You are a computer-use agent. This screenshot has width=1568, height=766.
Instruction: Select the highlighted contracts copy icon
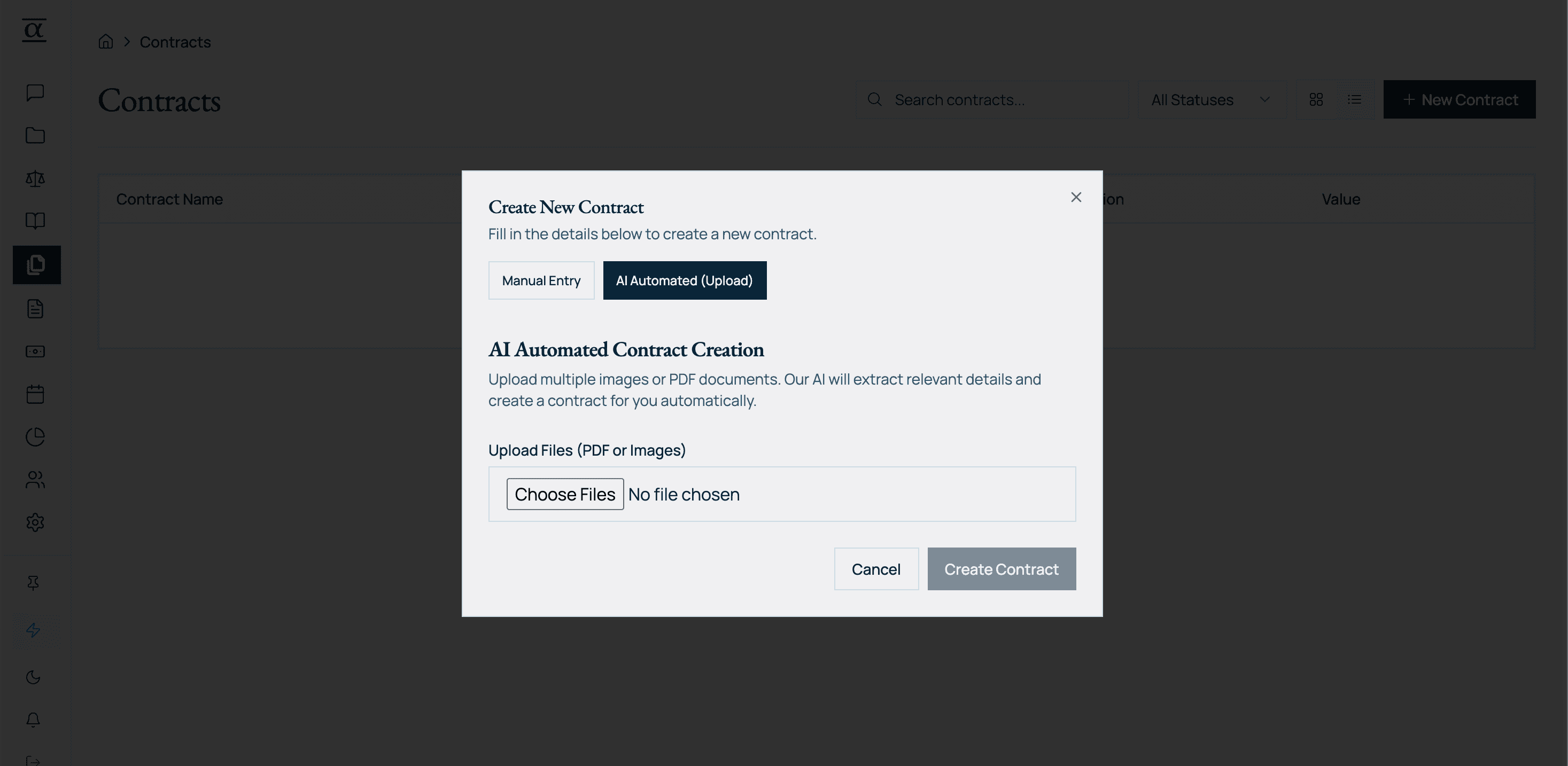(x=36, y=264)
